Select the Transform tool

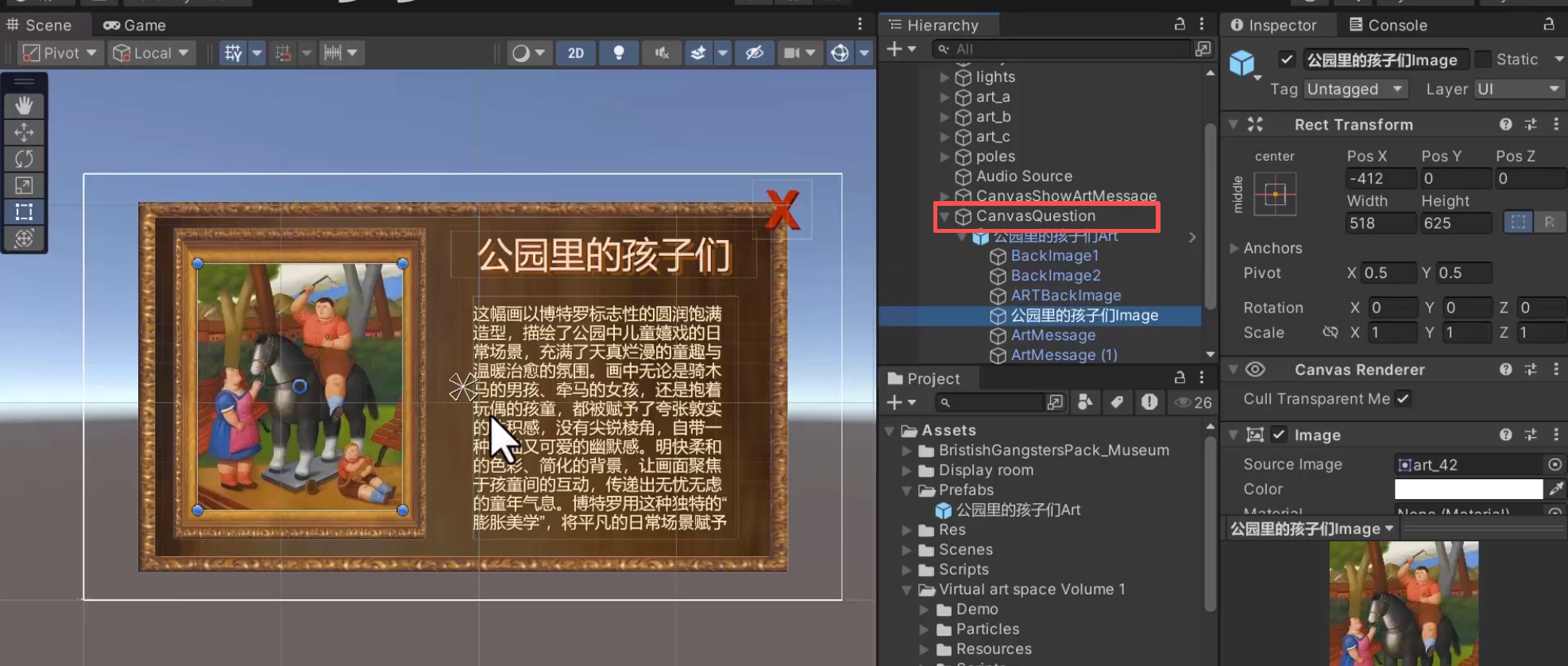[24, 238]
